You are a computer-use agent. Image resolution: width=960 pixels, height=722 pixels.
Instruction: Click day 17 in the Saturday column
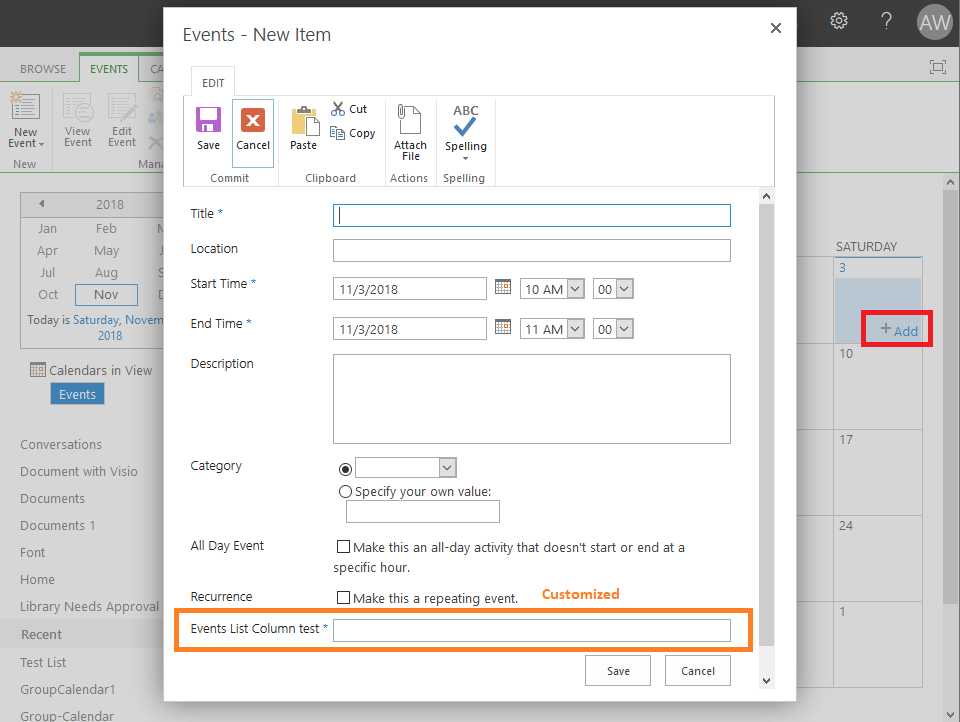click(846, 440)
